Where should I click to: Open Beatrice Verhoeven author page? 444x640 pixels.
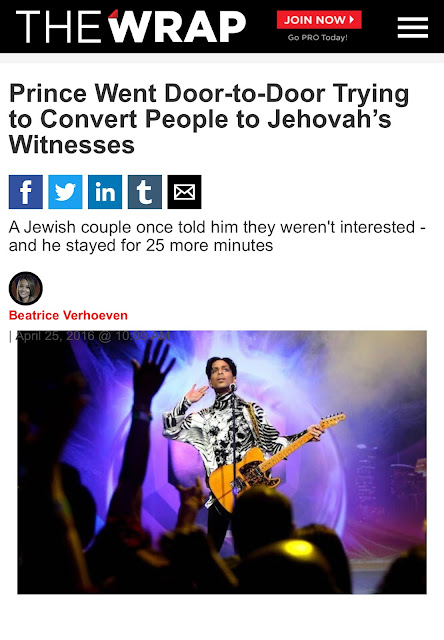[68, 315]
